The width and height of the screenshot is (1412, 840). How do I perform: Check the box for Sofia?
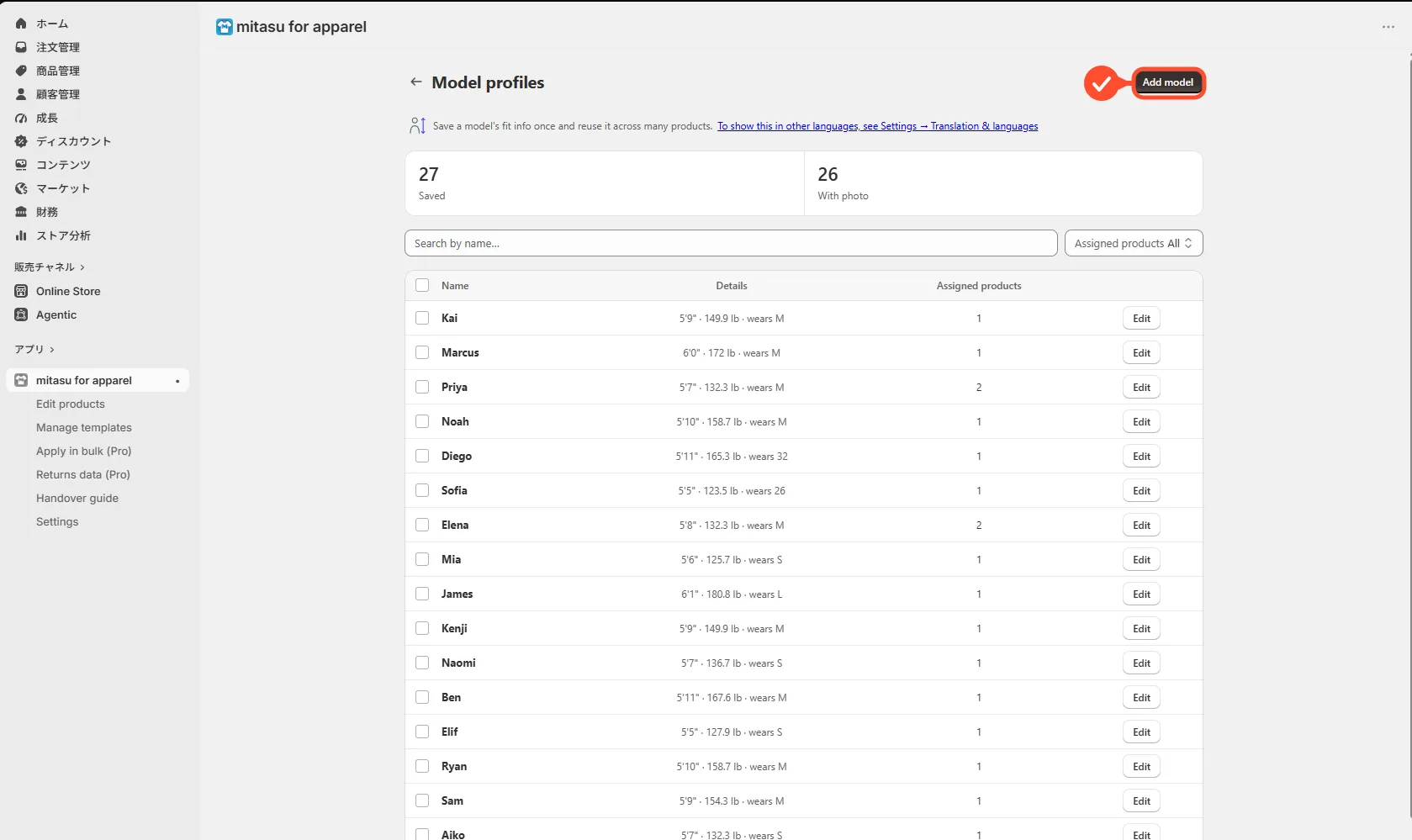pos(422,490)
